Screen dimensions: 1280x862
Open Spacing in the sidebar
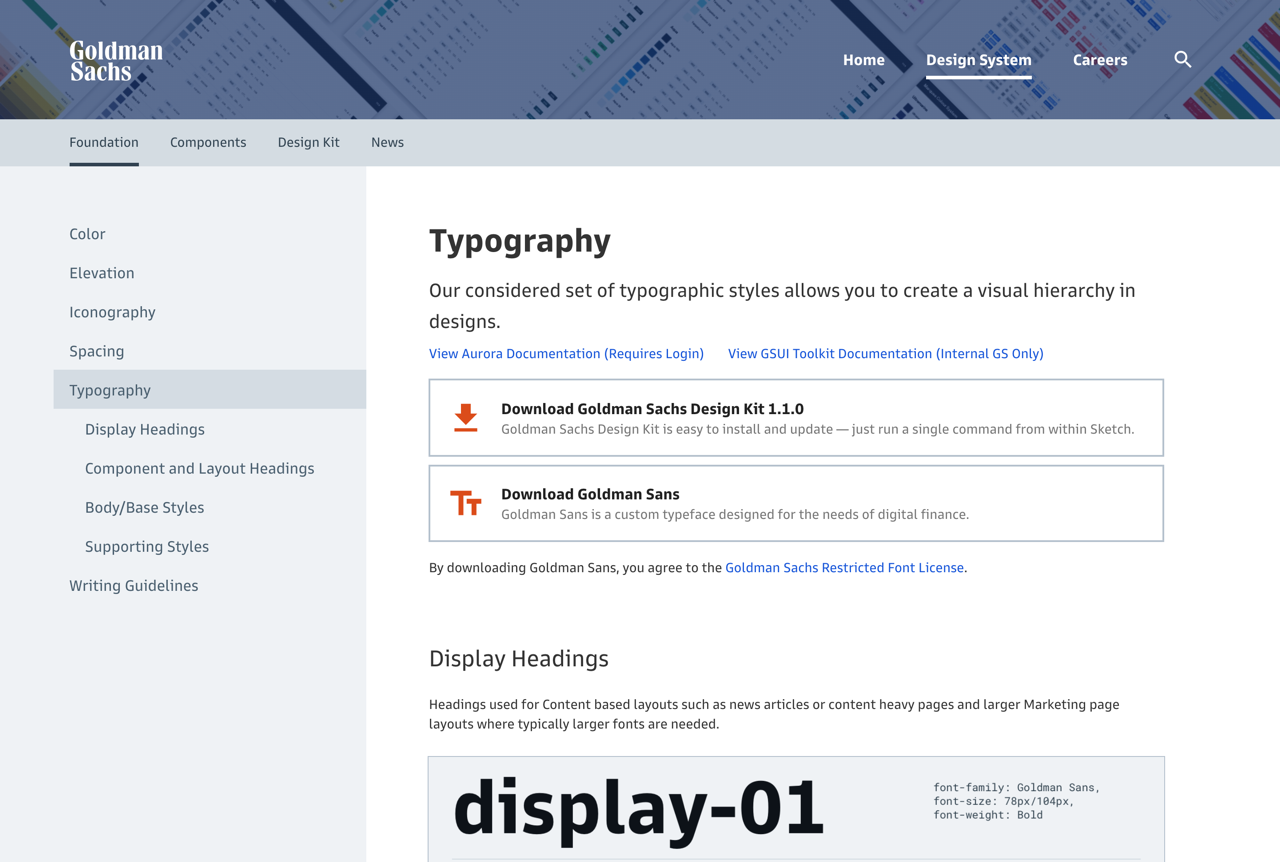click(x=97, y=351)
